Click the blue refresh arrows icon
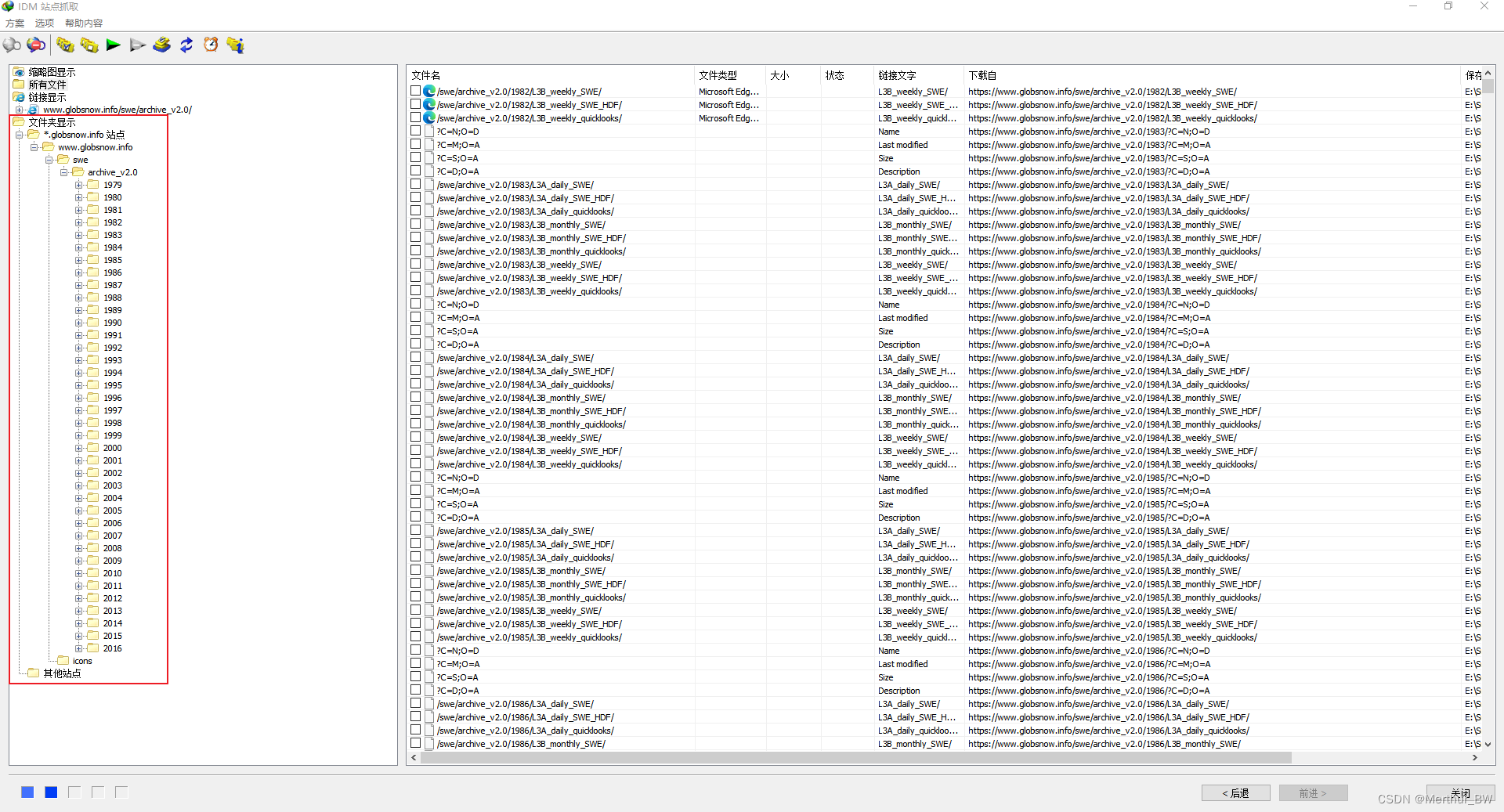Viewport: 1504px width, 812px height. coord(186,45)
